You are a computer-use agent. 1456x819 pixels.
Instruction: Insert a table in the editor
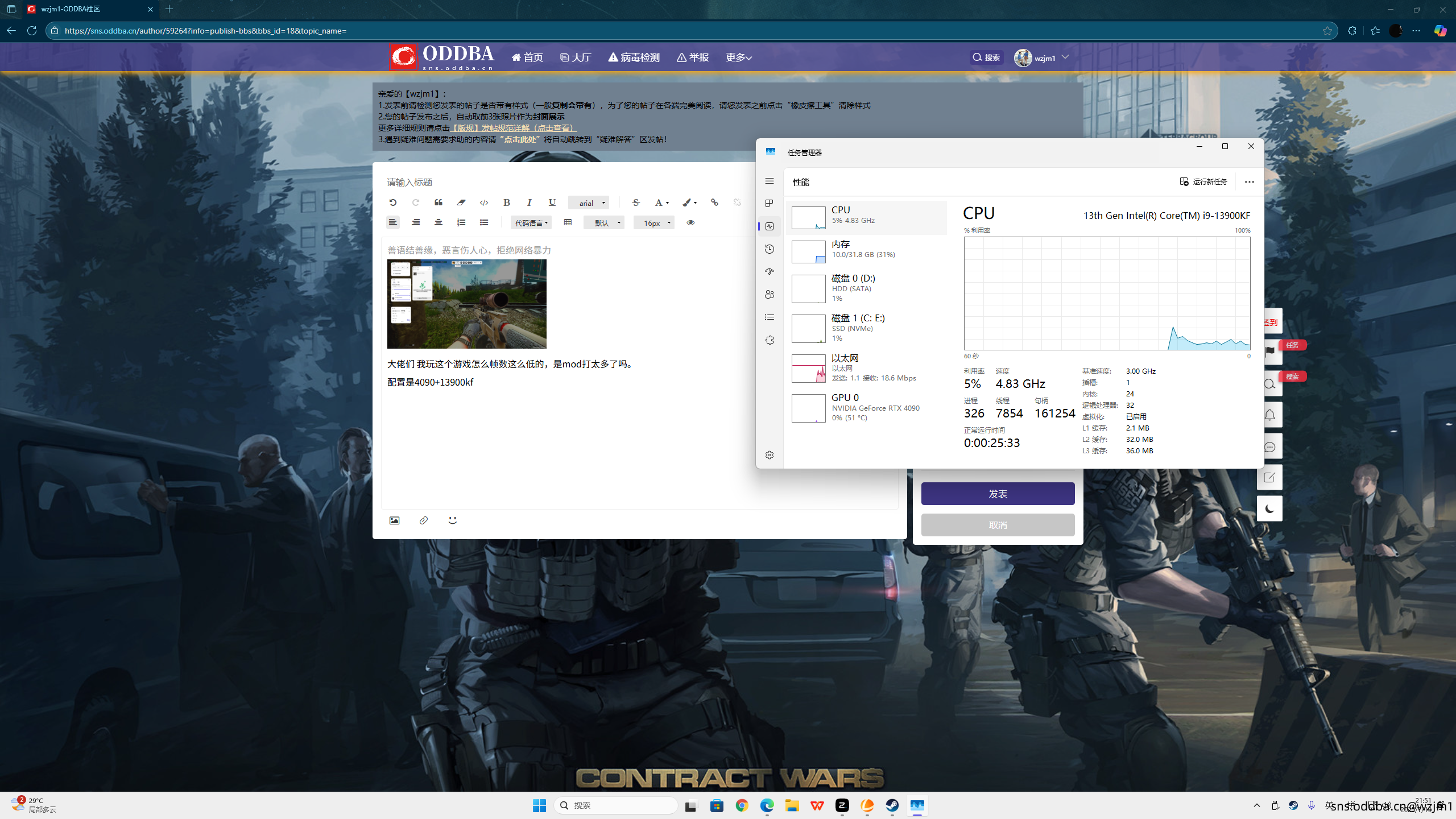[568, 222]
